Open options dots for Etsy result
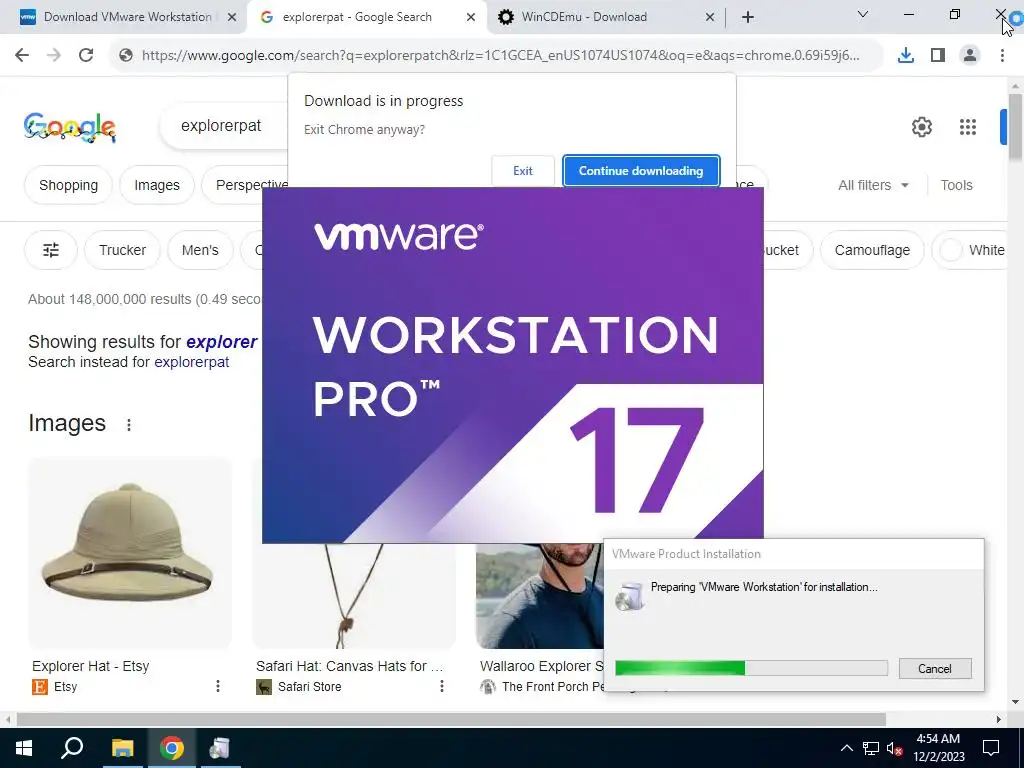 (x=217, y=686)
